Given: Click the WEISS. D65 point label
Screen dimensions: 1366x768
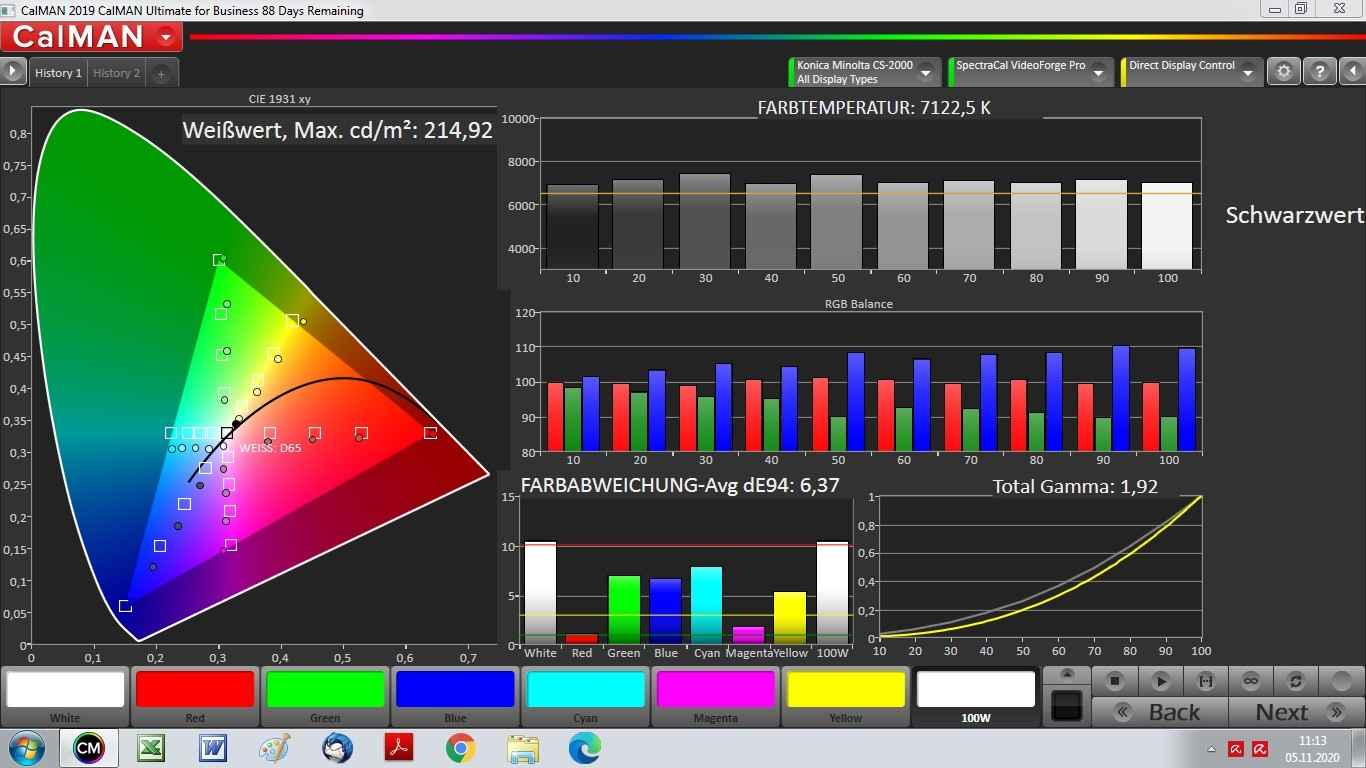Looking at the screenshot, I should (270, 448).
